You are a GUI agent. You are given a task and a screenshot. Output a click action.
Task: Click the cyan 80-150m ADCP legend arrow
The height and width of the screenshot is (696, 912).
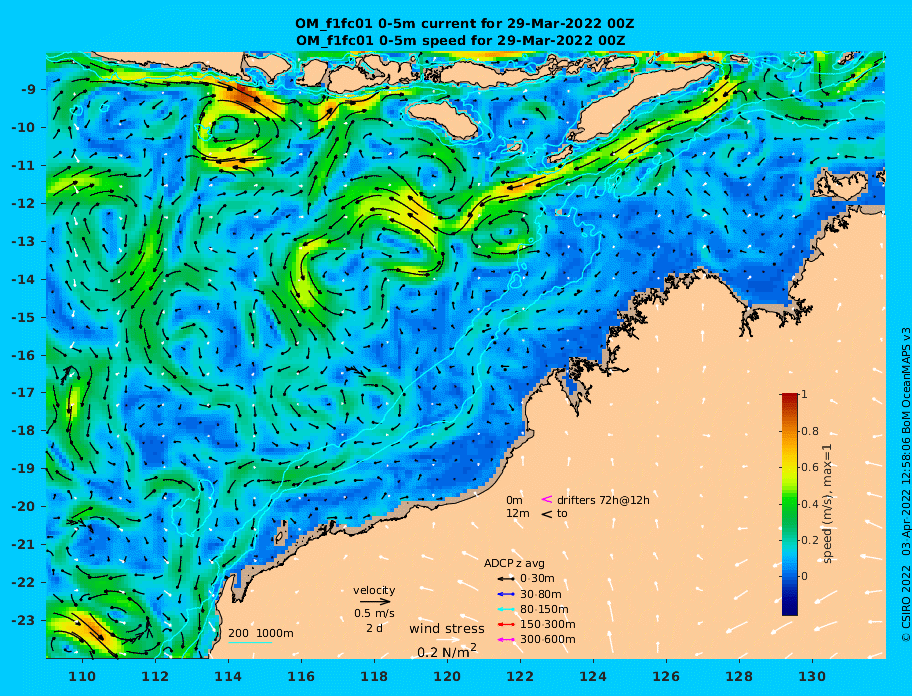pos(506,609)
